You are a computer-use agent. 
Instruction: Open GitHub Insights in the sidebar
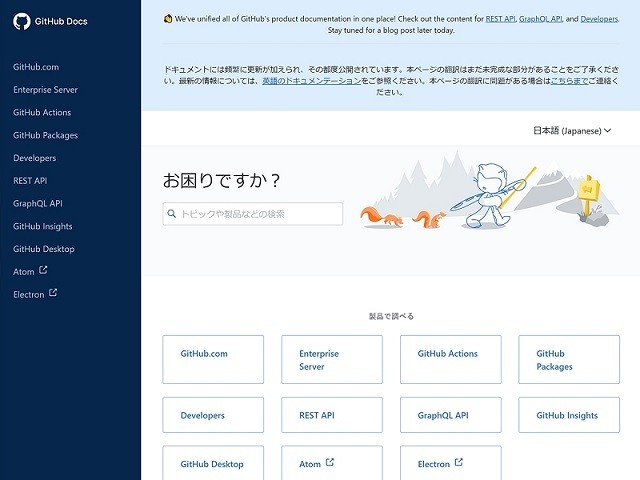(x=43, y=227)
